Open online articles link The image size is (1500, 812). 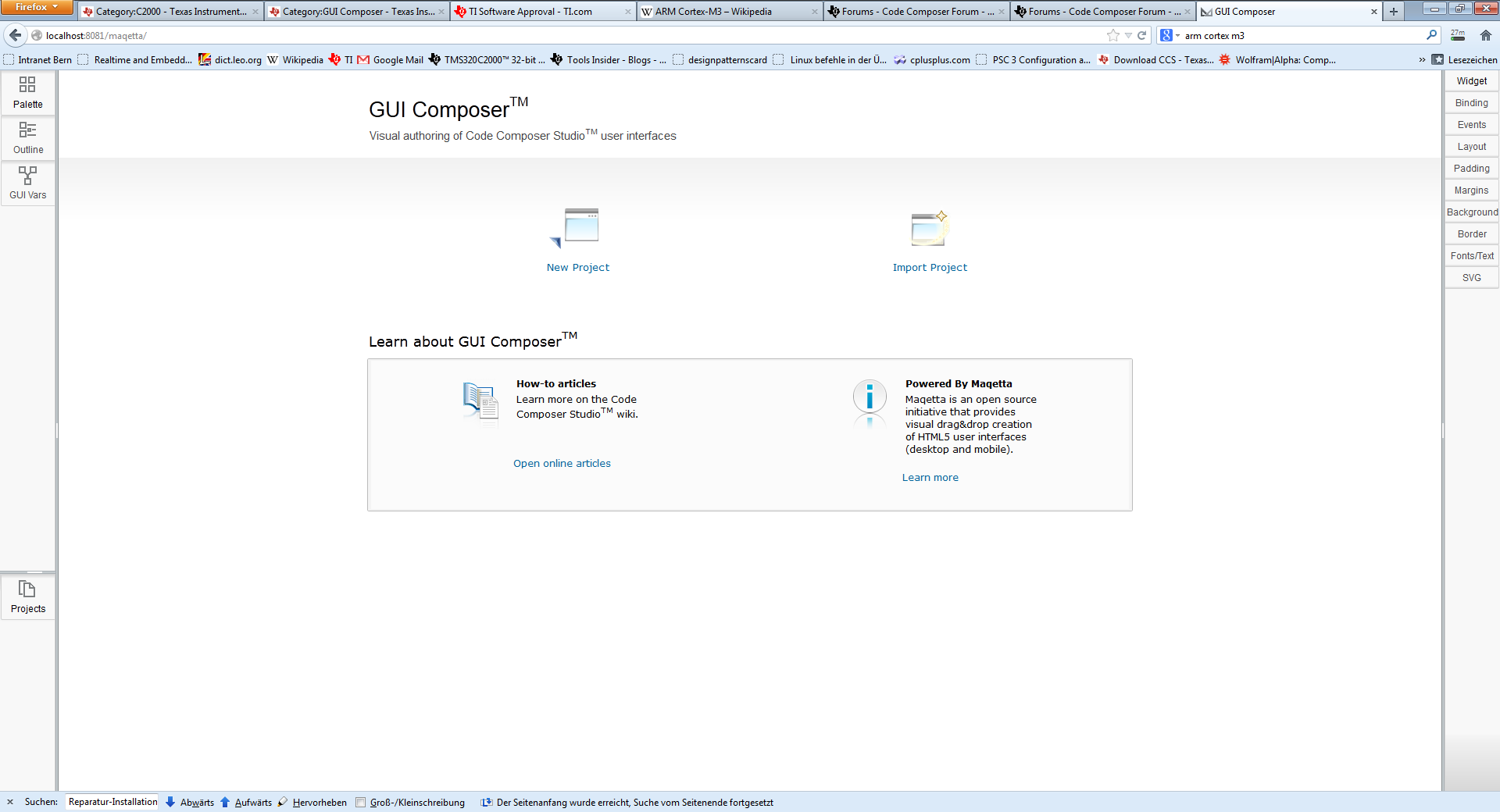point(562,463)
